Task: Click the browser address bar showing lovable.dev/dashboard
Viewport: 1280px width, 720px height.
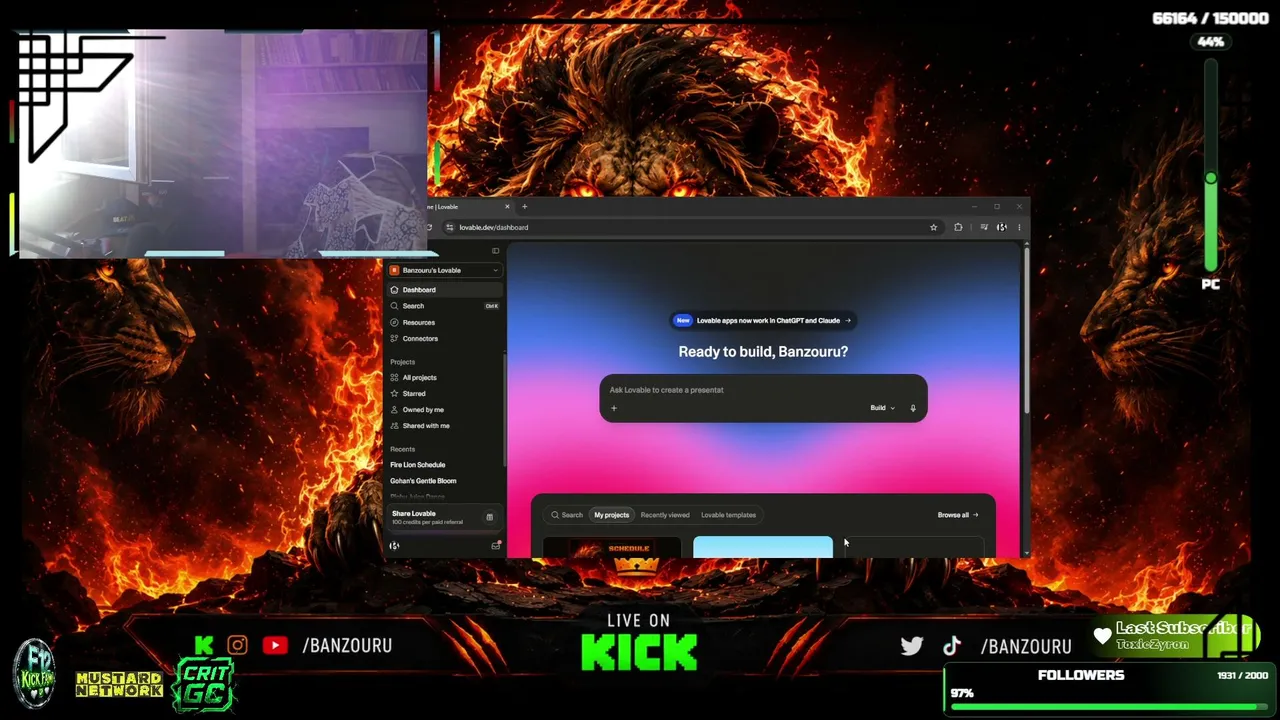Action: pyautogui.click(x=690, y=227)
